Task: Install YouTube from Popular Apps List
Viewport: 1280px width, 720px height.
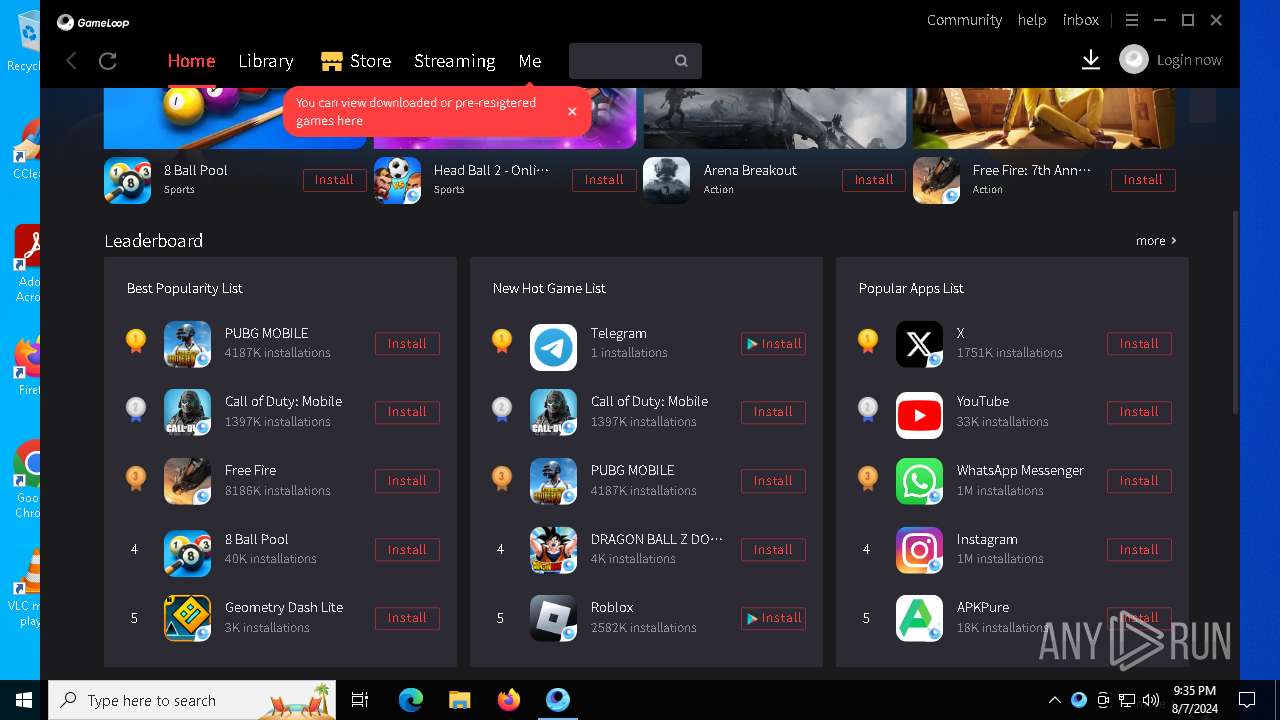Action: click(x=1139, y=412)
